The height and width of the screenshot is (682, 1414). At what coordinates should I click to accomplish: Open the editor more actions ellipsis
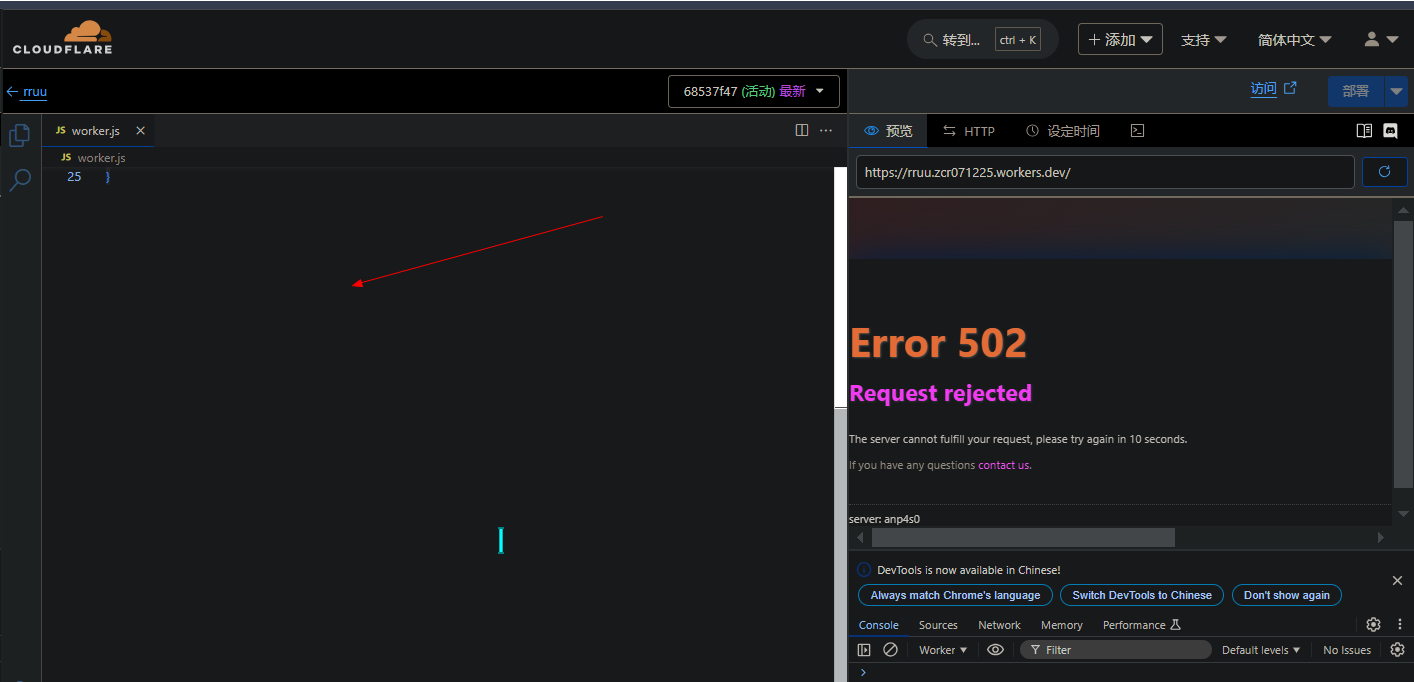(x=826, y=130)
